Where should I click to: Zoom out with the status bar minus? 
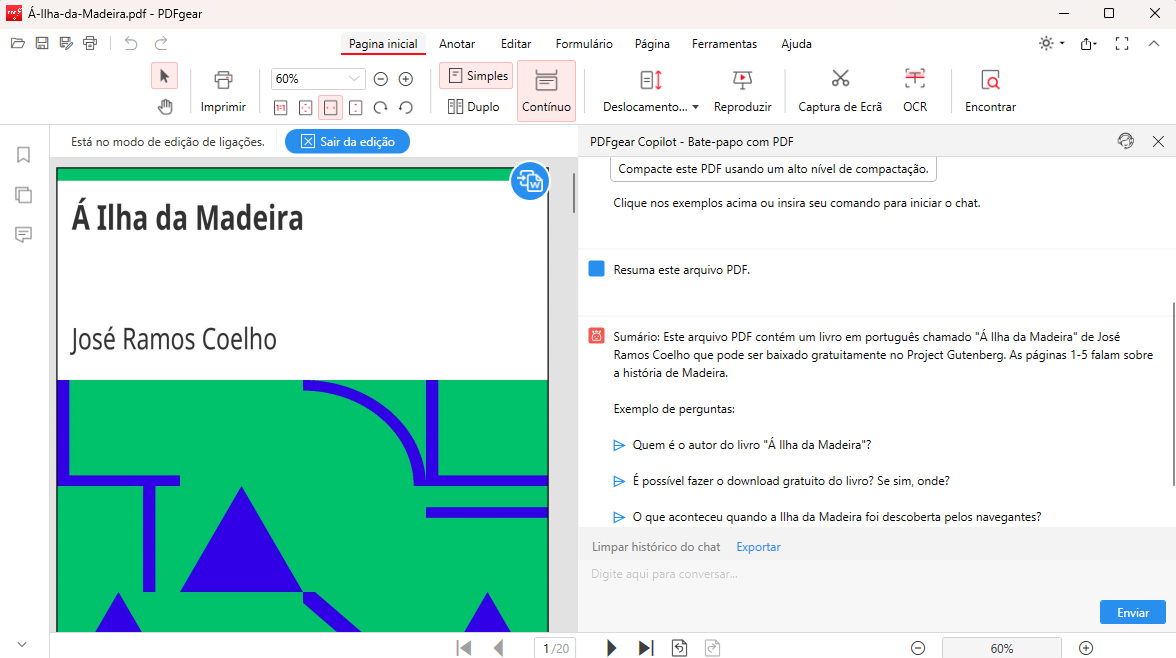(x=918, y=648)
